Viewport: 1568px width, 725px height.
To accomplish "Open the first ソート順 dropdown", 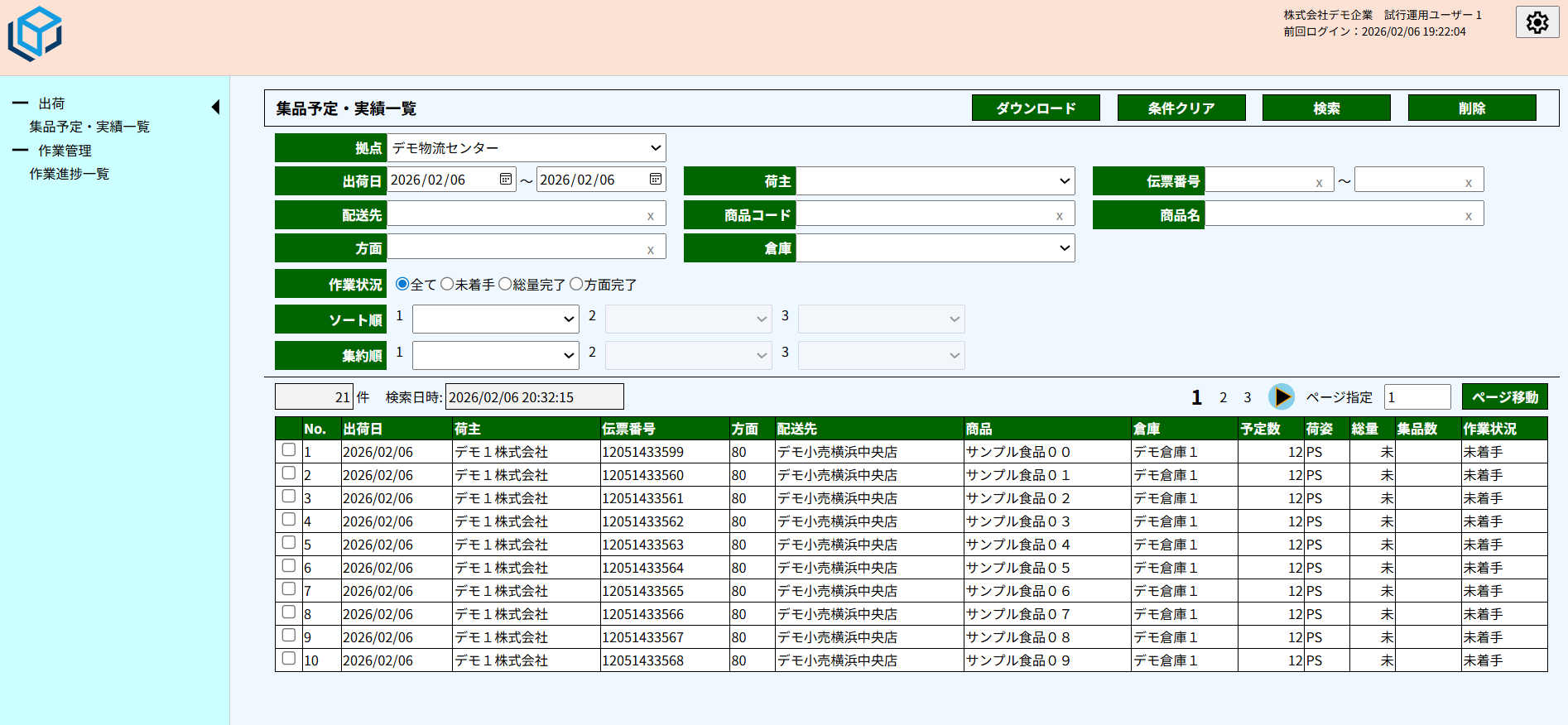I will point(495,319).
